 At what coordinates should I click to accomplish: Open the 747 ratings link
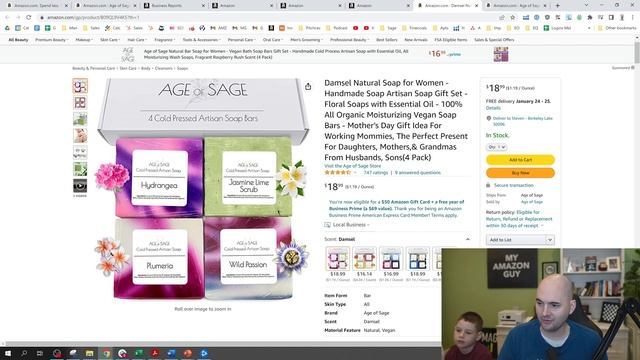376,173
